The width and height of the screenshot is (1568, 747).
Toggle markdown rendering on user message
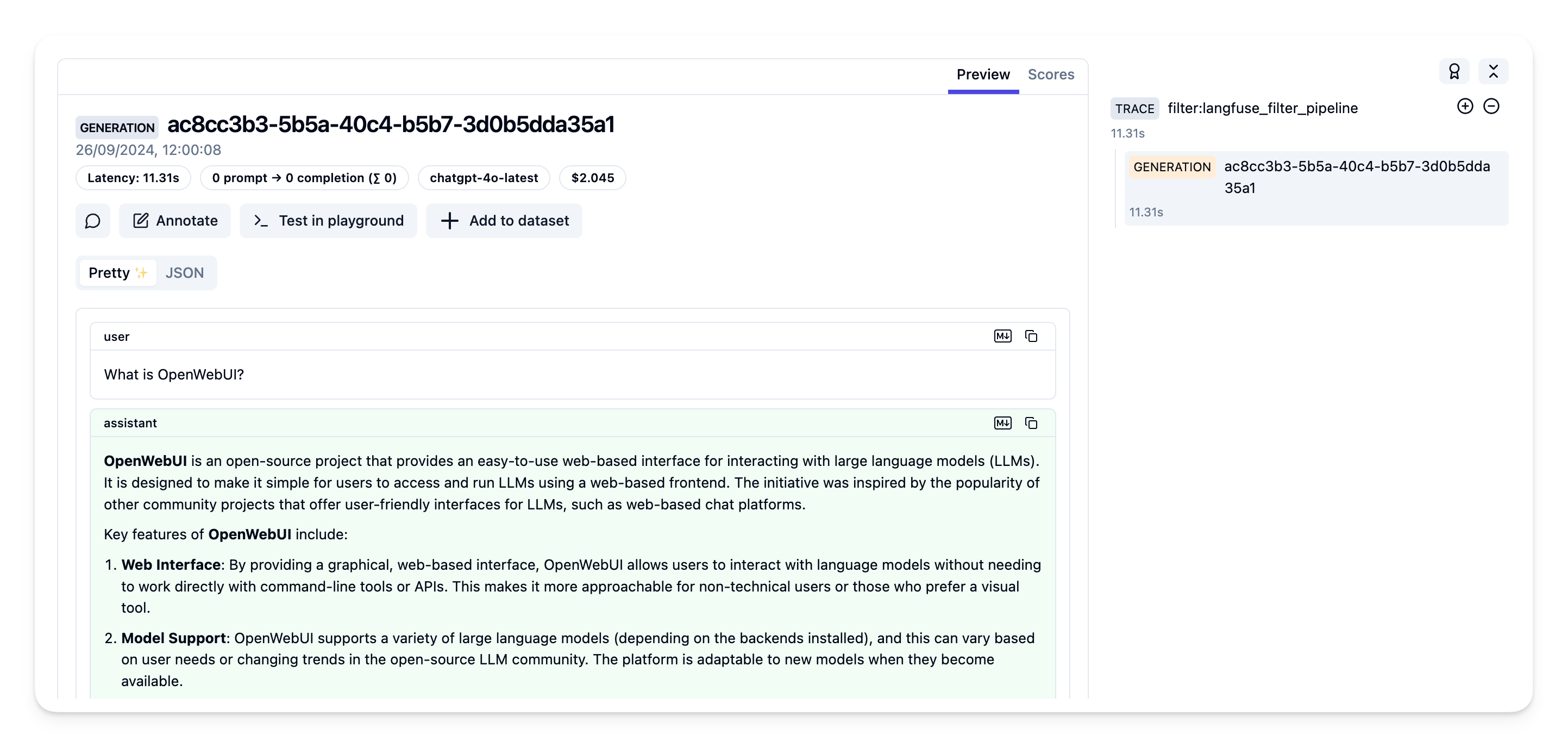[x=1002, y=337]
